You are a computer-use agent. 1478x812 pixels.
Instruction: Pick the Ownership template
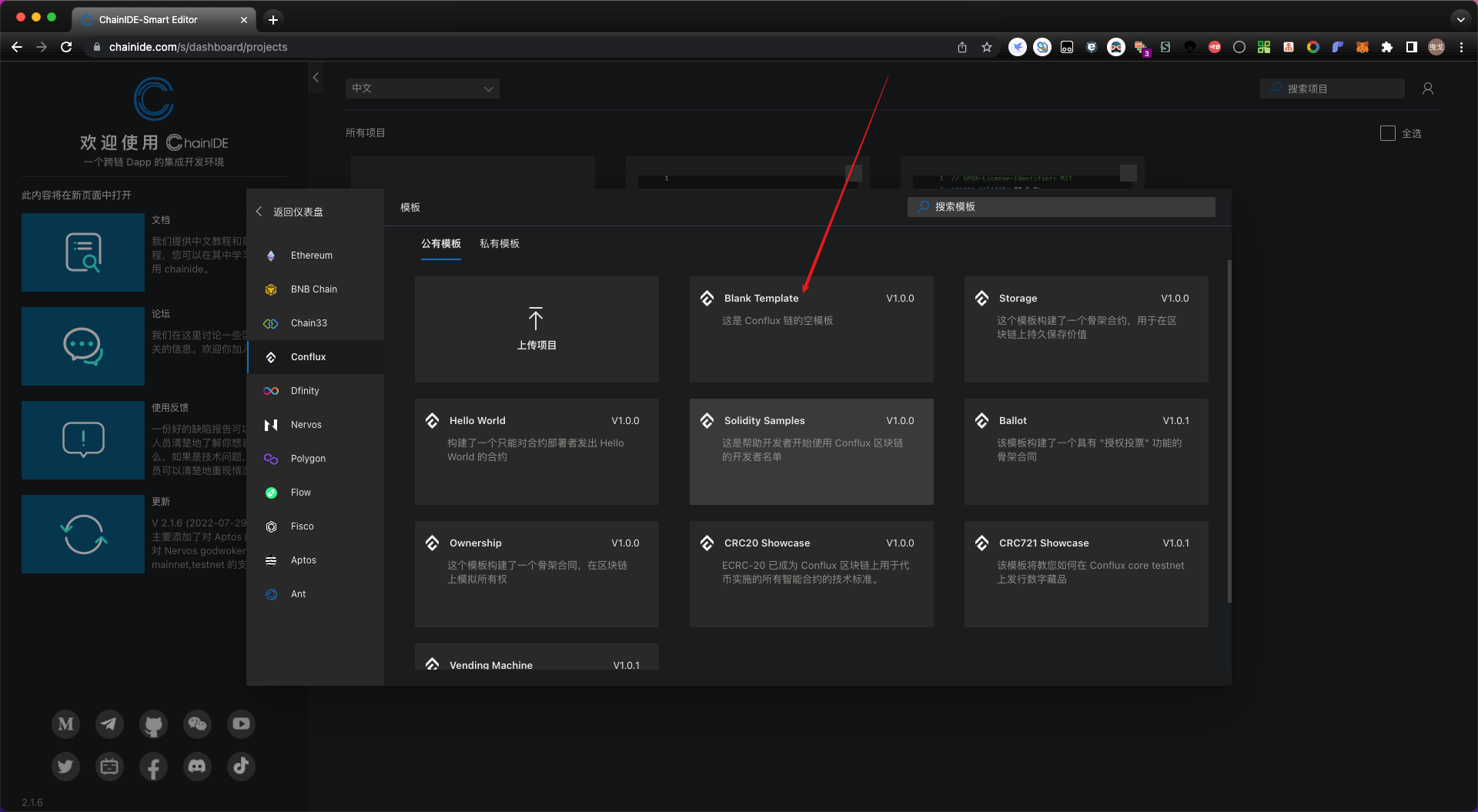tap(537, 574)
